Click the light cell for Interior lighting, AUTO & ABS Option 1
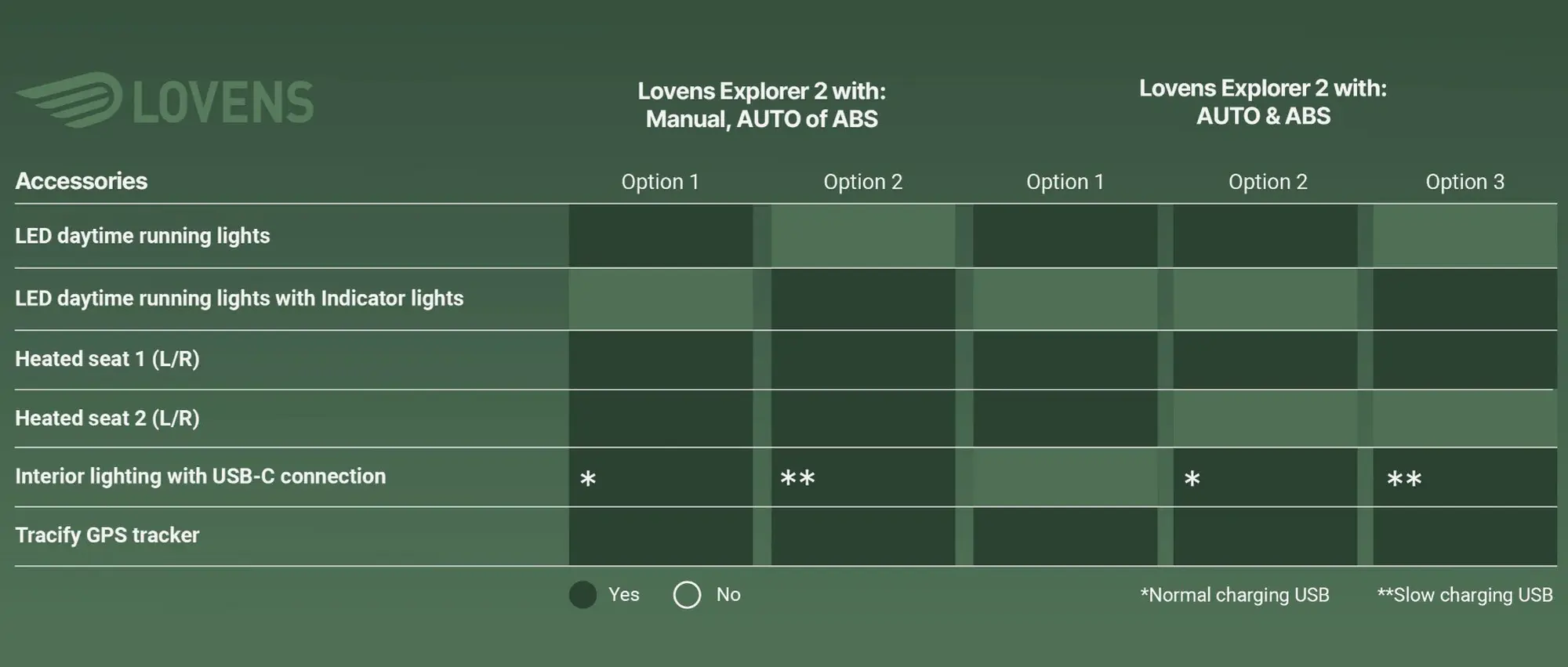 (x=1065, y=477)
